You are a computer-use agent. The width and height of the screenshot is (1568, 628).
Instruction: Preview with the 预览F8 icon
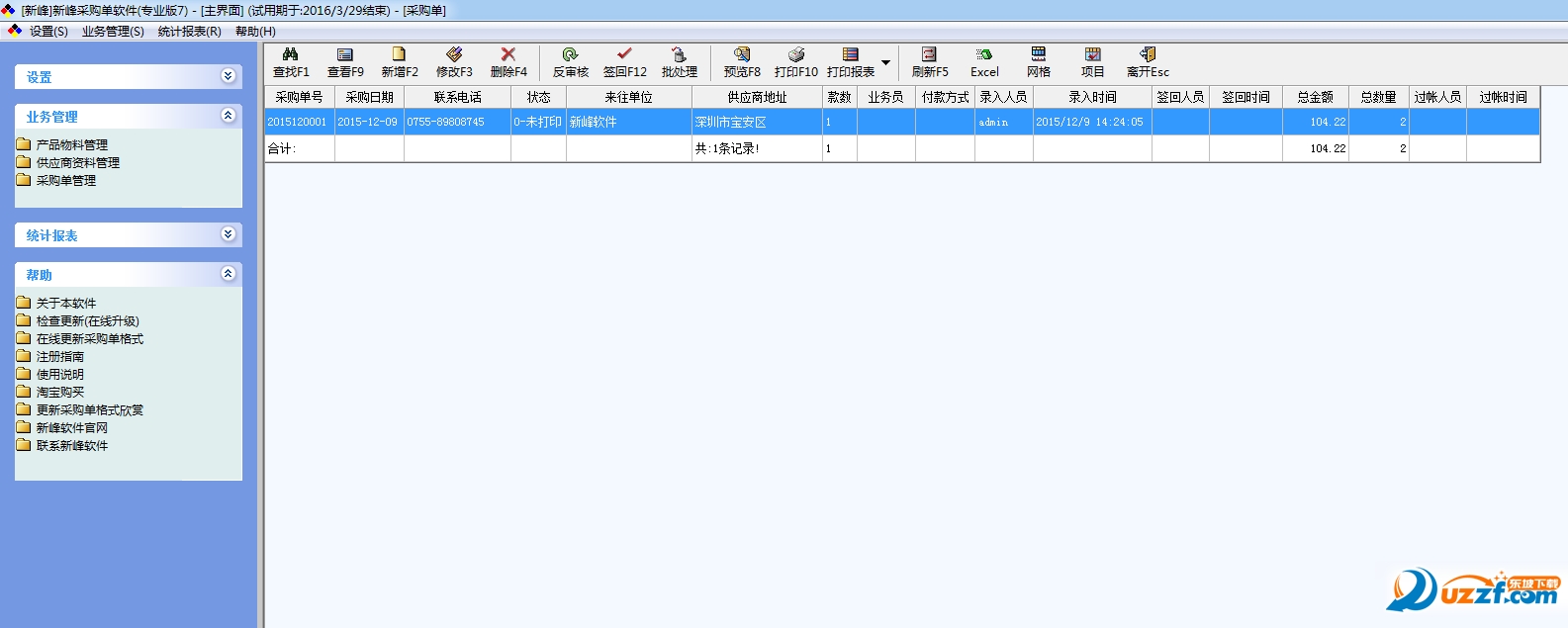pyautogui.click(x=742, y=62)
